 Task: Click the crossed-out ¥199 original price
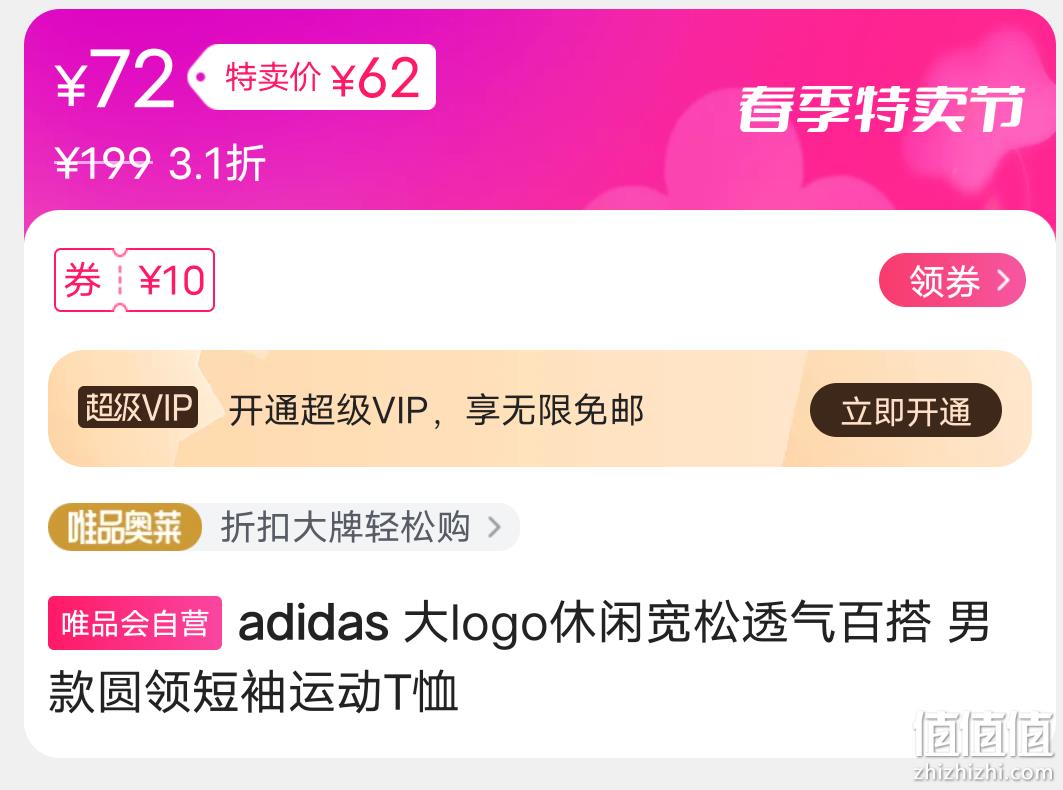[103, 163]
